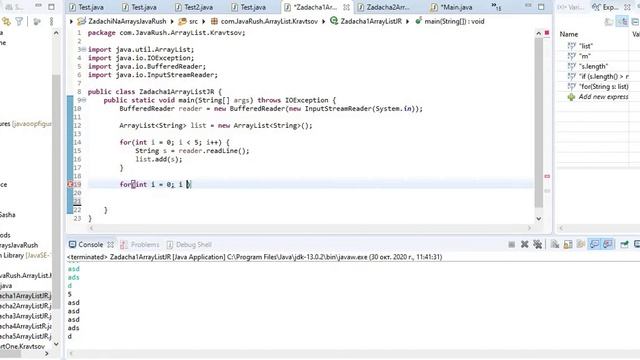This screenshot has width=640, height=360.
Task: Click main(String[]) : void in breadcrumb
Action: click(x=449, y=21)
